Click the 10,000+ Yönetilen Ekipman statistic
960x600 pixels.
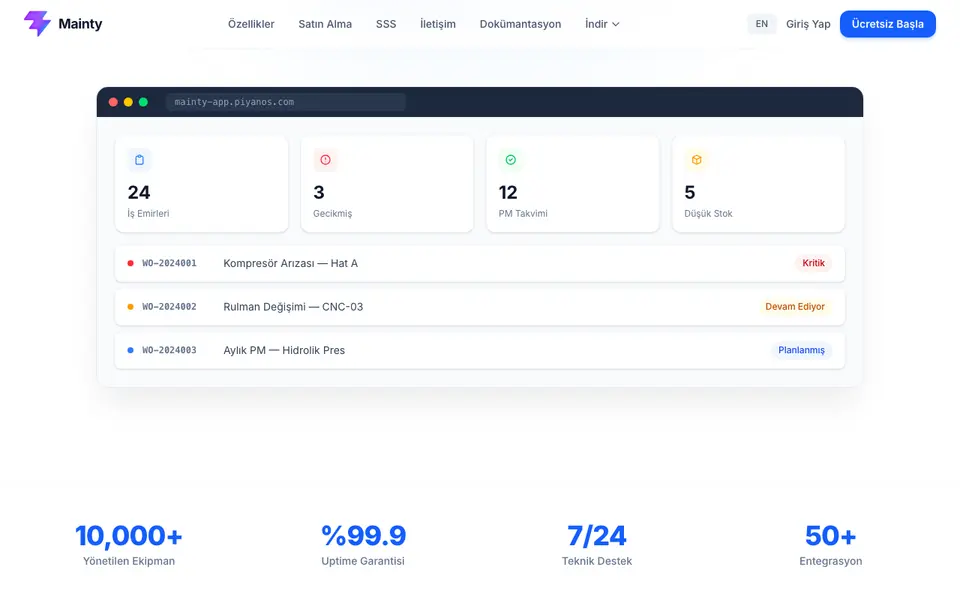click(129, 545)
